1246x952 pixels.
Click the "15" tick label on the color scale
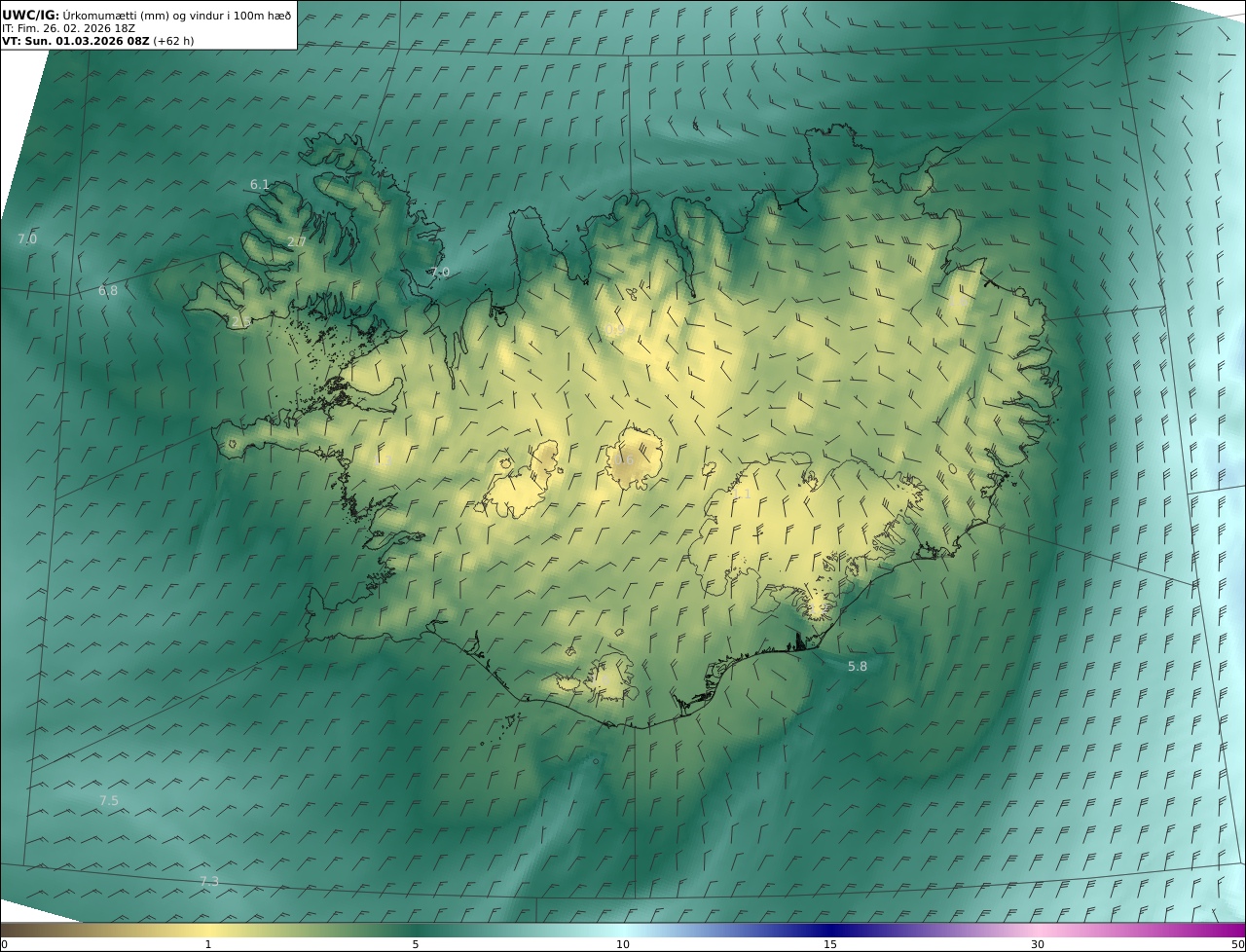click(830, 944)
